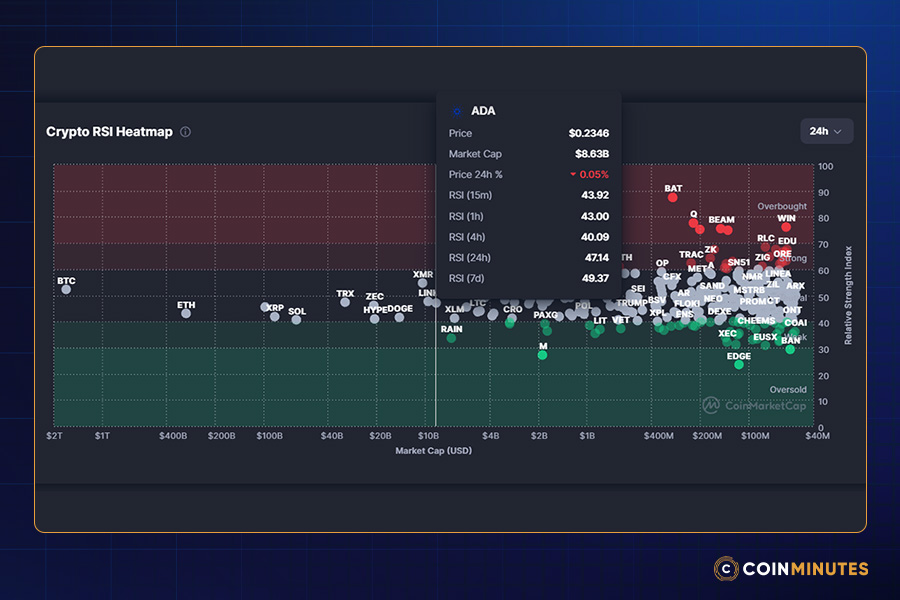This screenshot has height=600, width=900.
Task: Select the red Q data point
Action: (x=693, y=223)
